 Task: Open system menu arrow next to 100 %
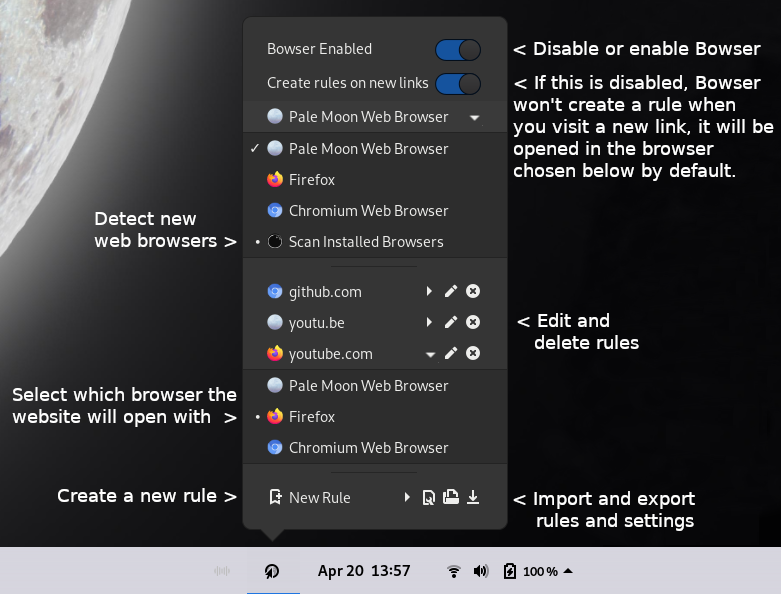568,571
